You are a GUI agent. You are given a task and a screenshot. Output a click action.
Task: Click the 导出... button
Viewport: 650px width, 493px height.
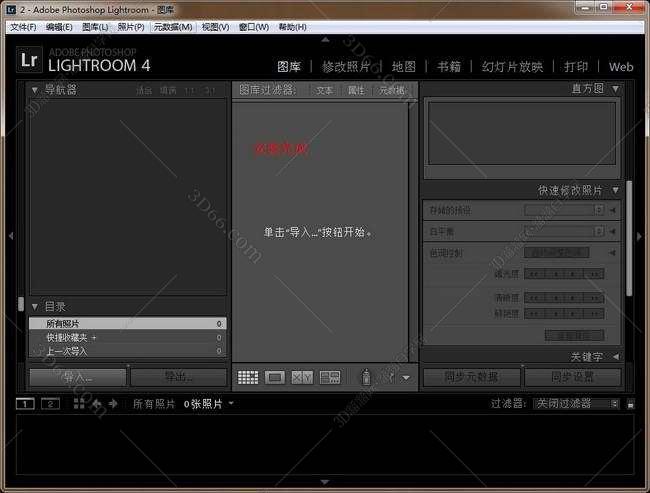point(179,377)
